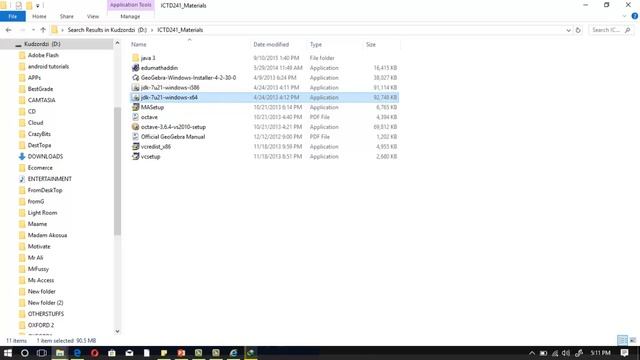Open the Help question mark icon
Screen dimensions: 640x360
point(635,16)
